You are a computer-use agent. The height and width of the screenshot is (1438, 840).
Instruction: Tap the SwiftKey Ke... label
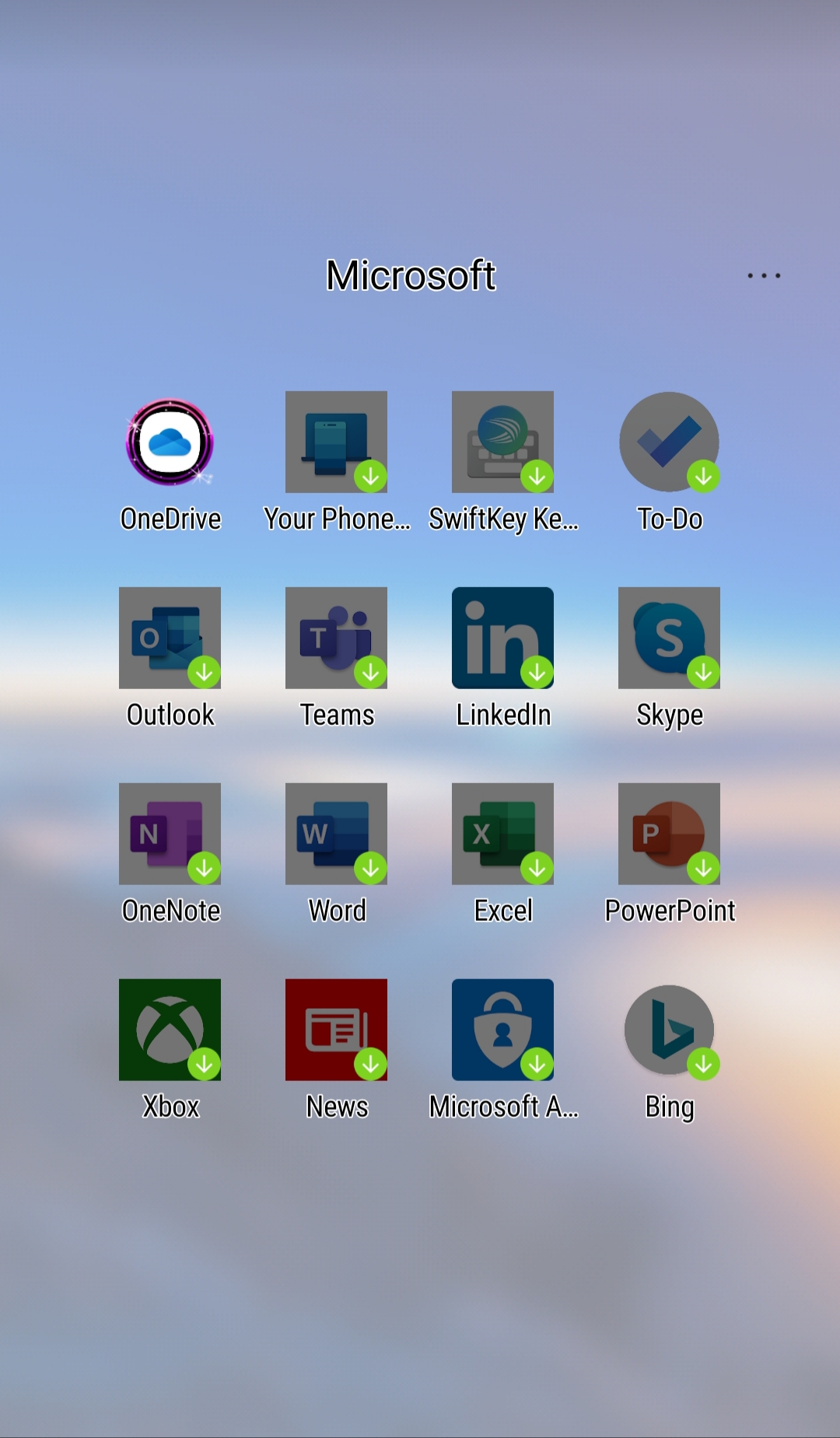[x=503, y=519]
